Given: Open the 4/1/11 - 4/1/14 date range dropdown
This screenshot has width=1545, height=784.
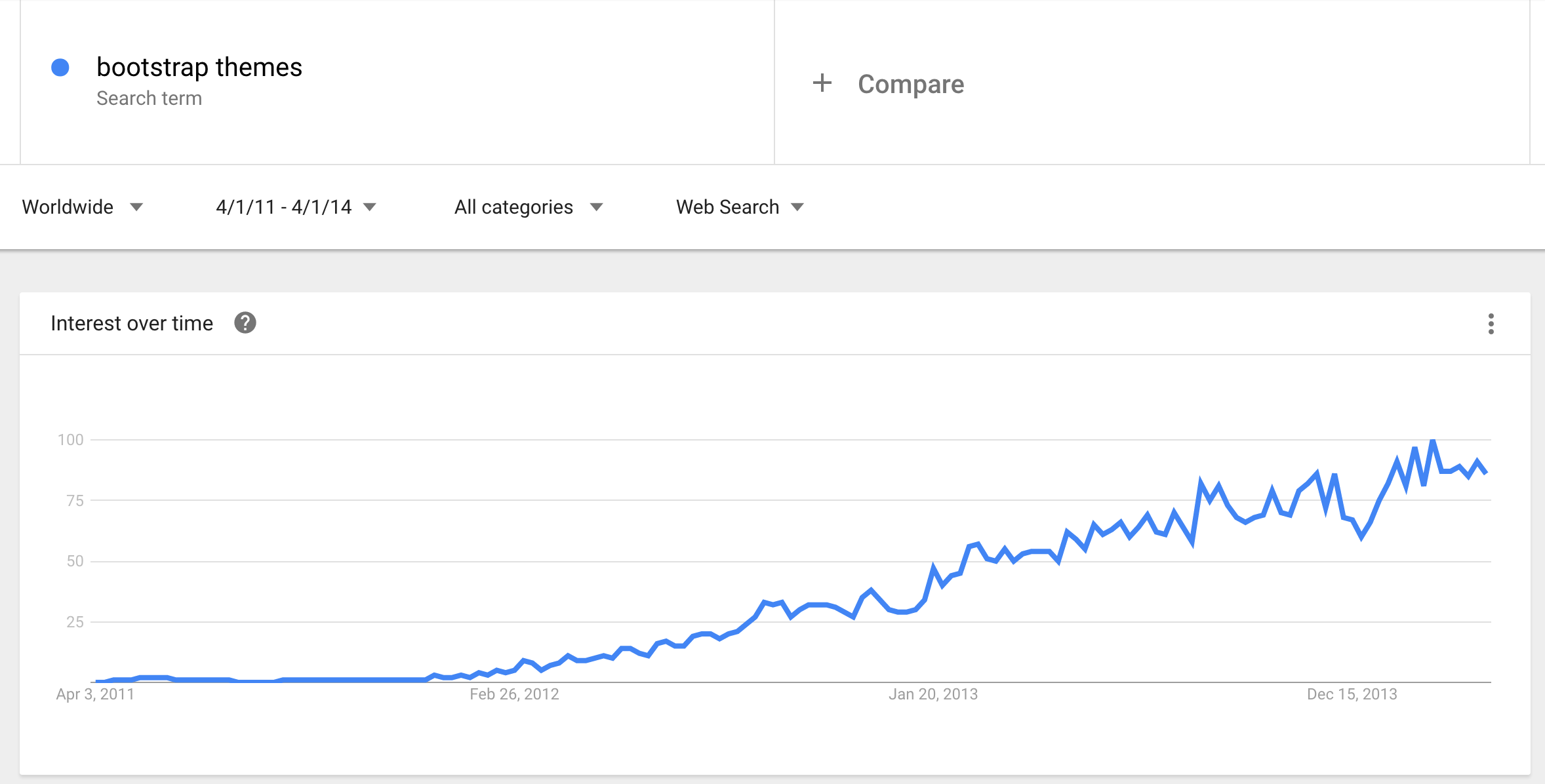Looking at the screenshot, I should [296, 207].
